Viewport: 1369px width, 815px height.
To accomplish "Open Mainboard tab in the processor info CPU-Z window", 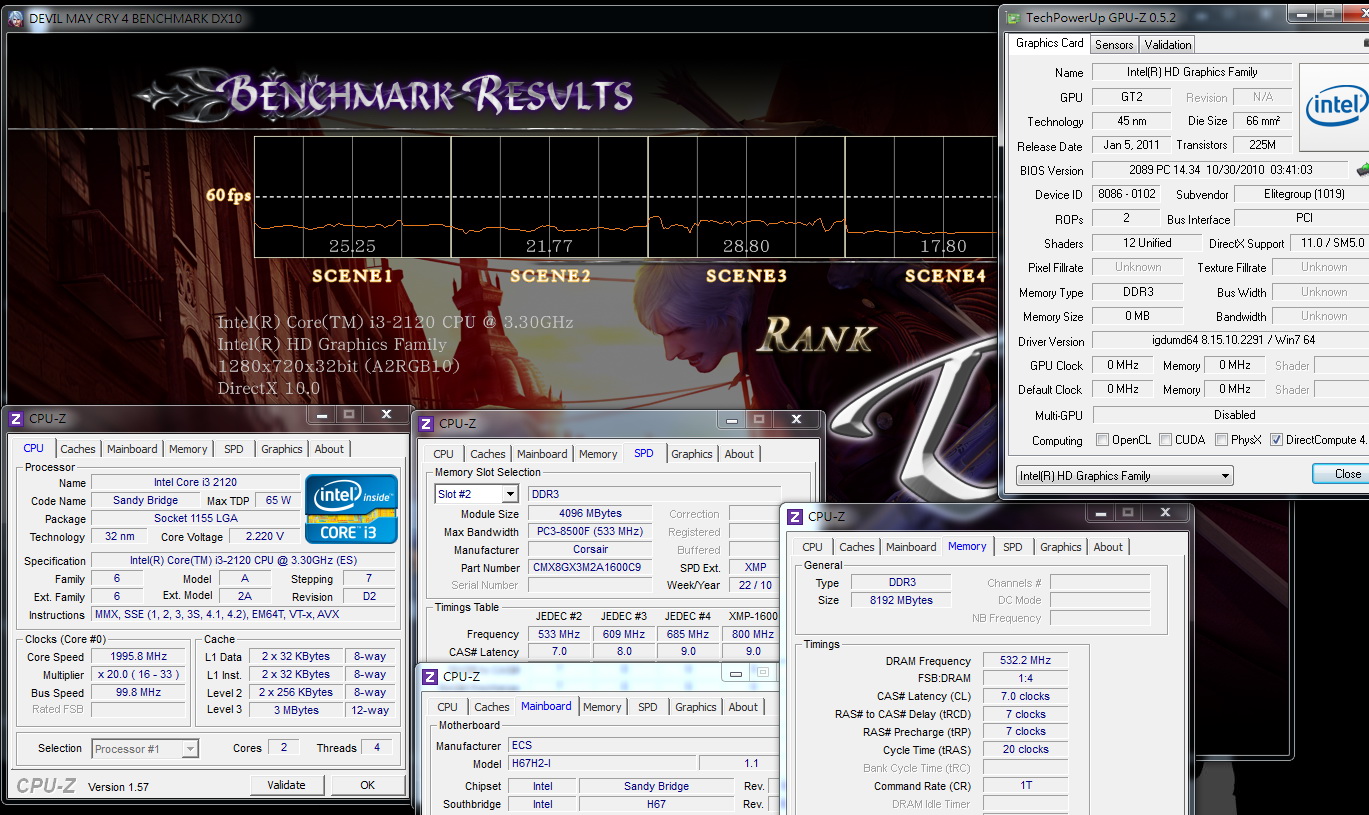I will point(132,449).
